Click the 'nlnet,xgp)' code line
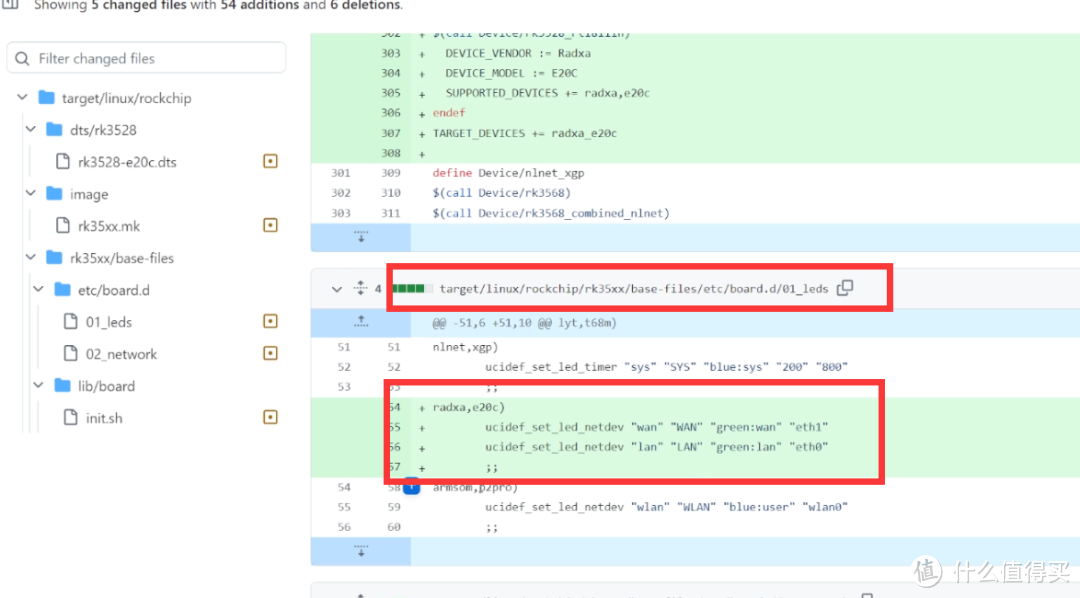This screenshot has height=598, width=1080. click(465, 347)
